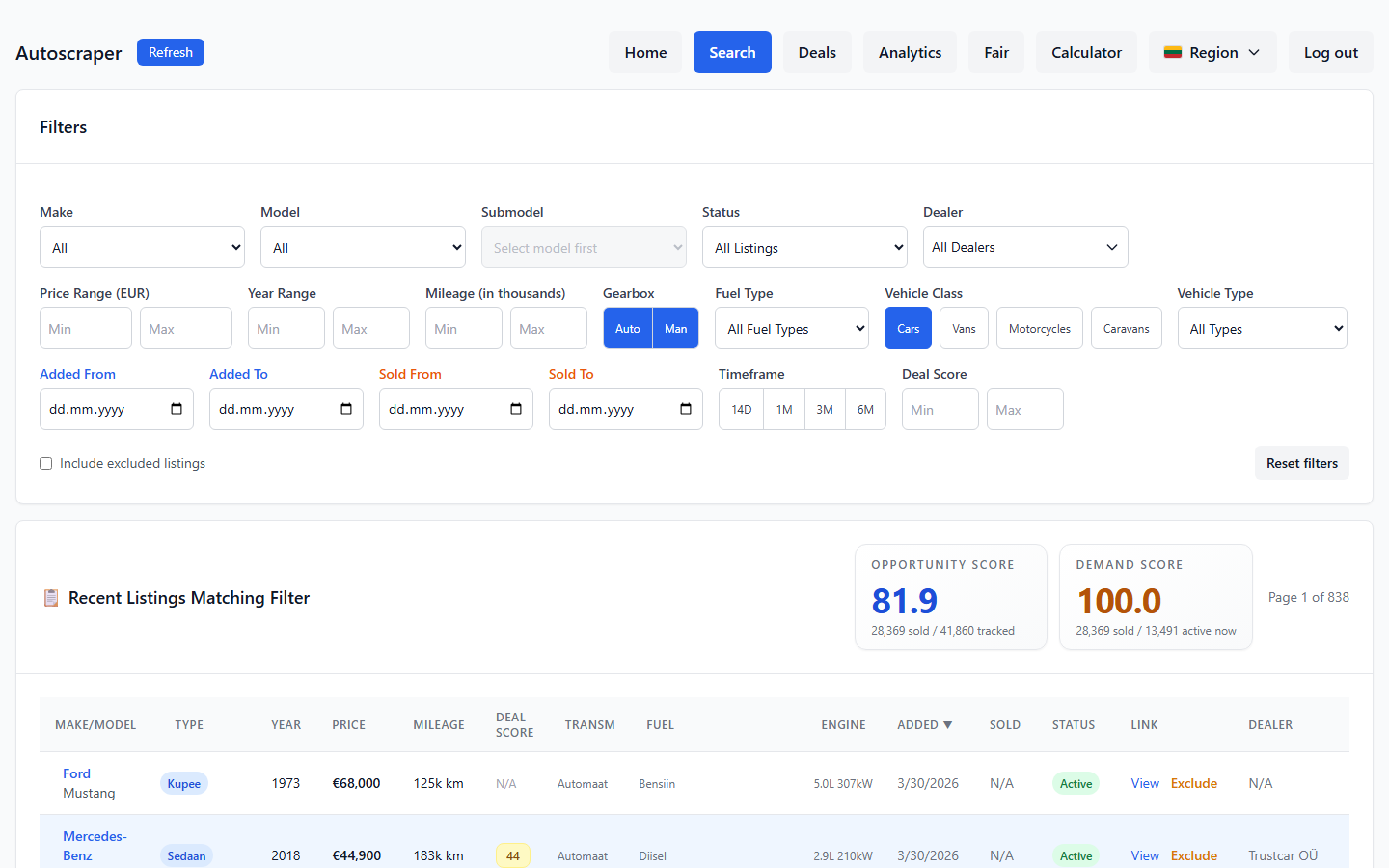This screenshot has width=1389, height=868.
Task: Open the Sold To calendar picker icon
Action: coord(687,409)
